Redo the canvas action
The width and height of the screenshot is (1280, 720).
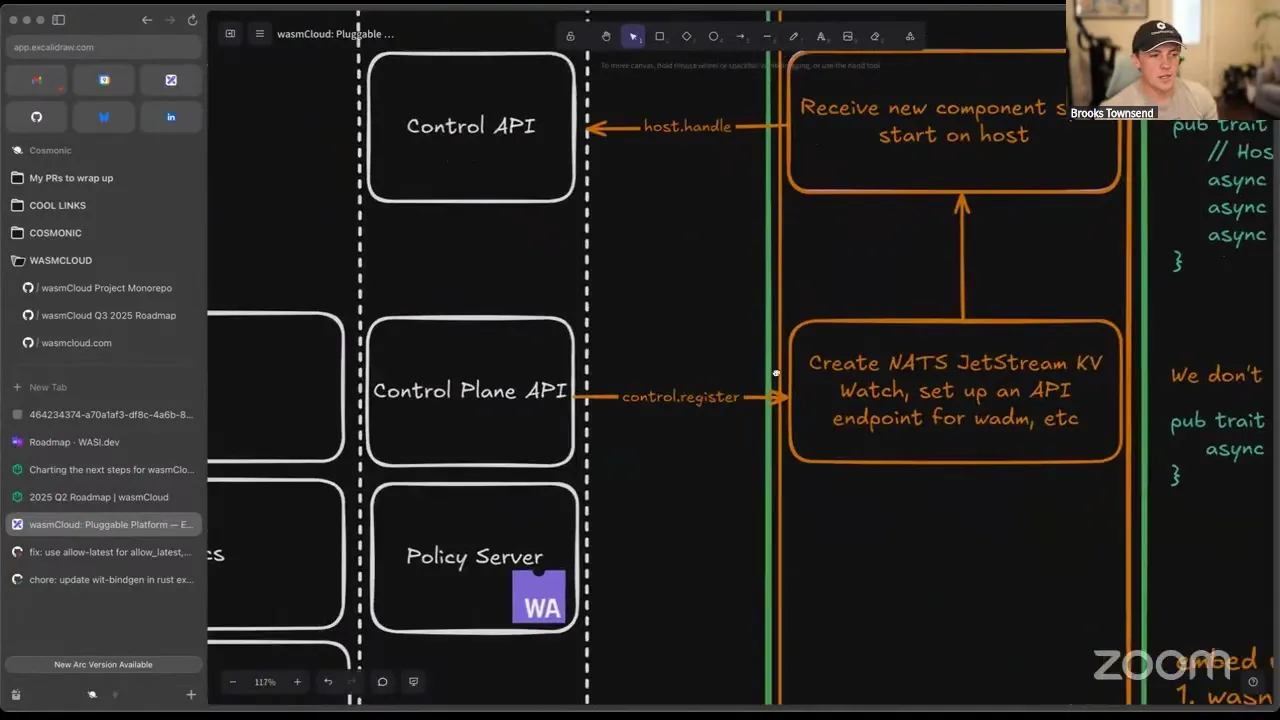[351, 682]
